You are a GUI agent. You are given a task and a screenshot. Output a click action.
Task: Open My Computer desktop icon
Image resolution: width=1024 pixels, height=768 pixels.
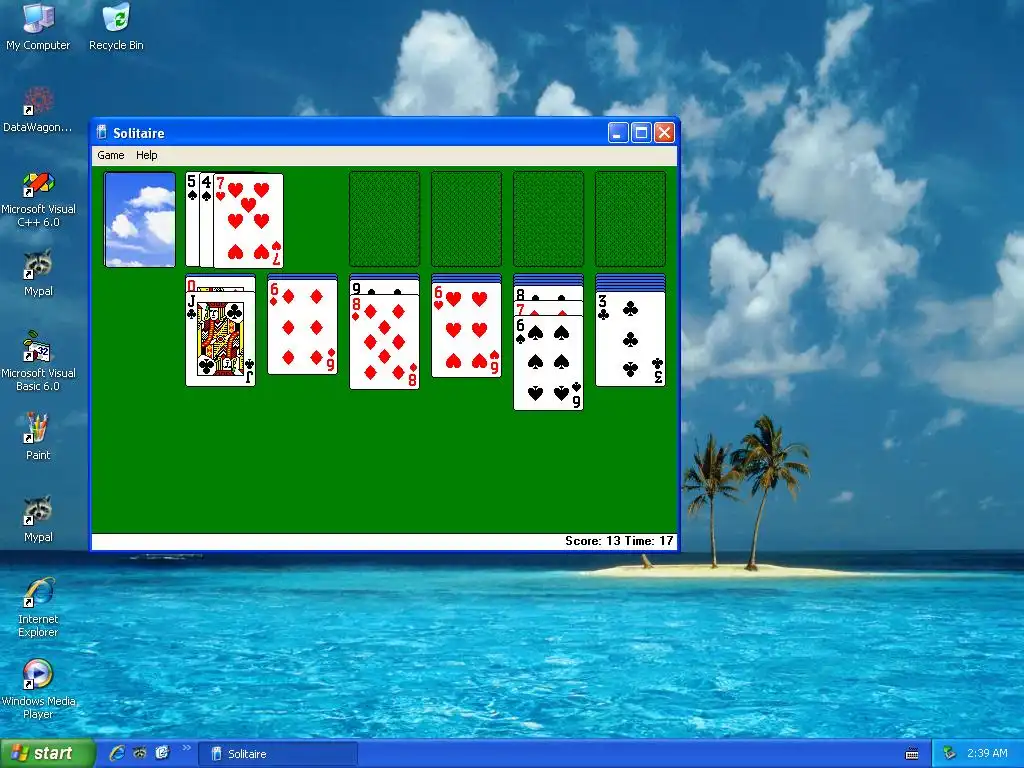[x=38, y=27]
